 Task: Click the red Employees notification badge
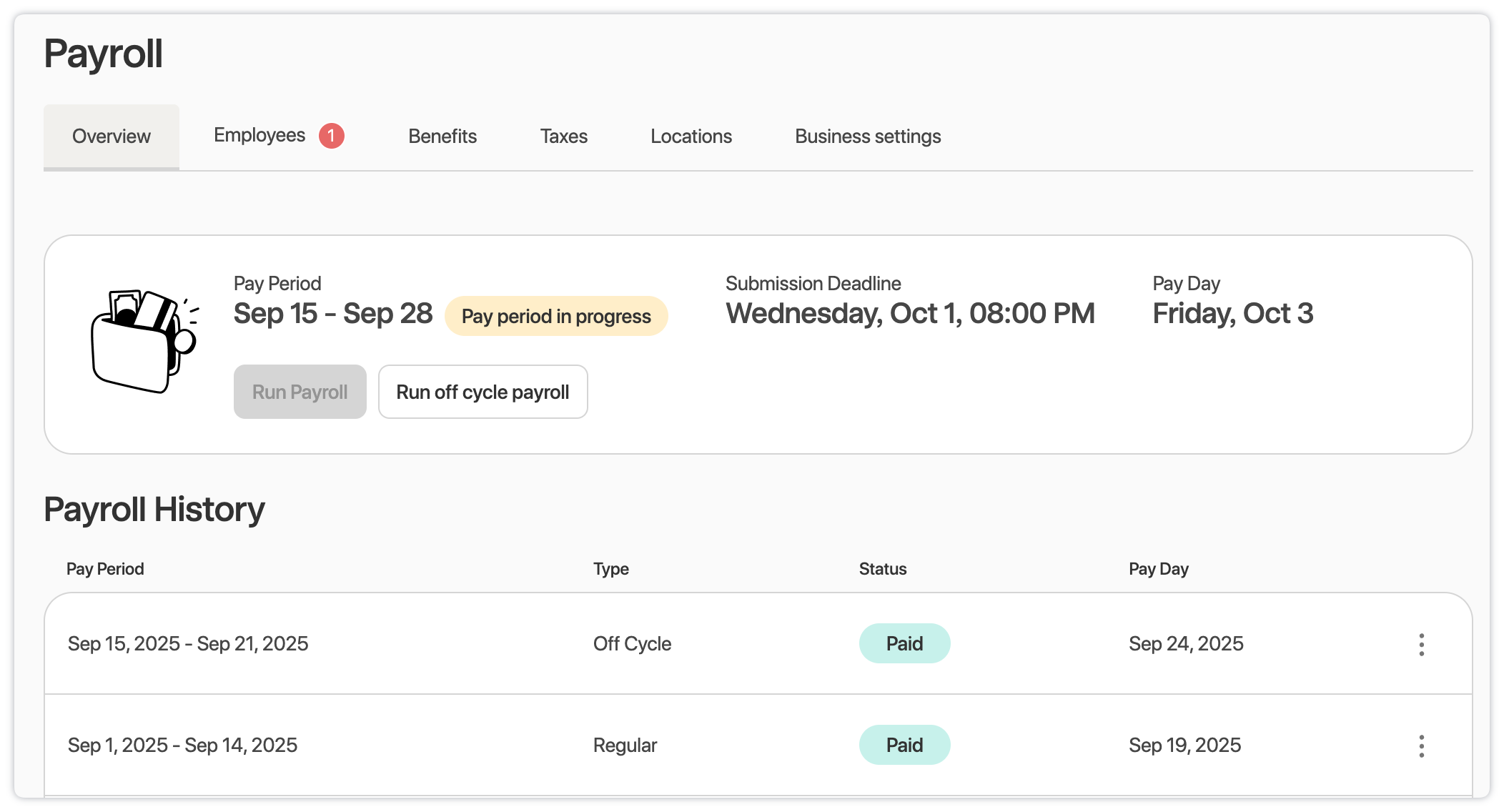(331, 136)
